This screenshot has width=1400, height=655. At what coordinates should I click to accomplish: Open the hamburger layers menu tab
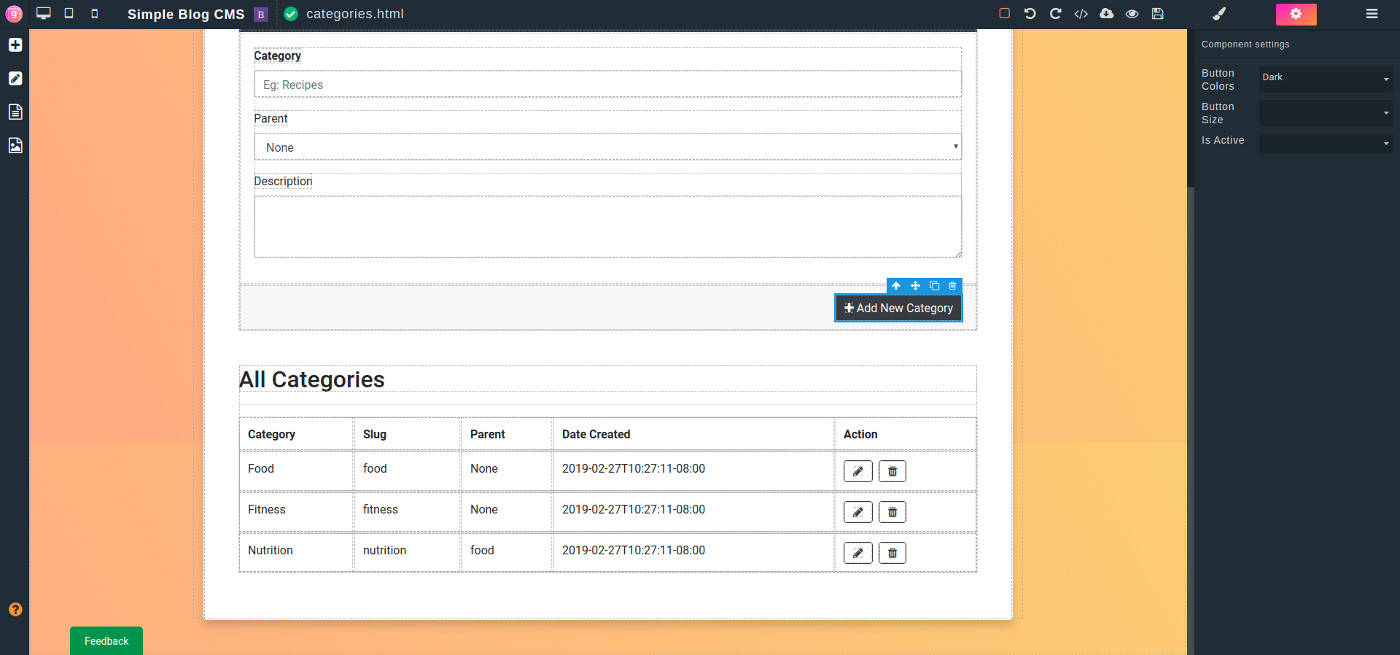(x=1372, y=14)
